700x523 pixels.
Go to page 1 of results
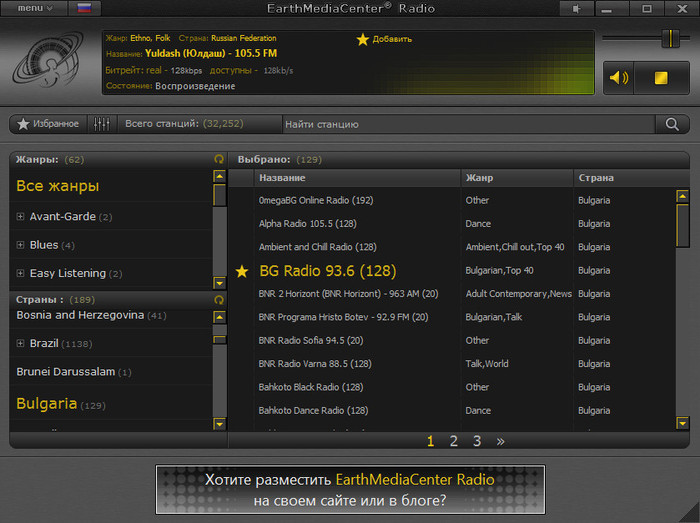[430, 441]
